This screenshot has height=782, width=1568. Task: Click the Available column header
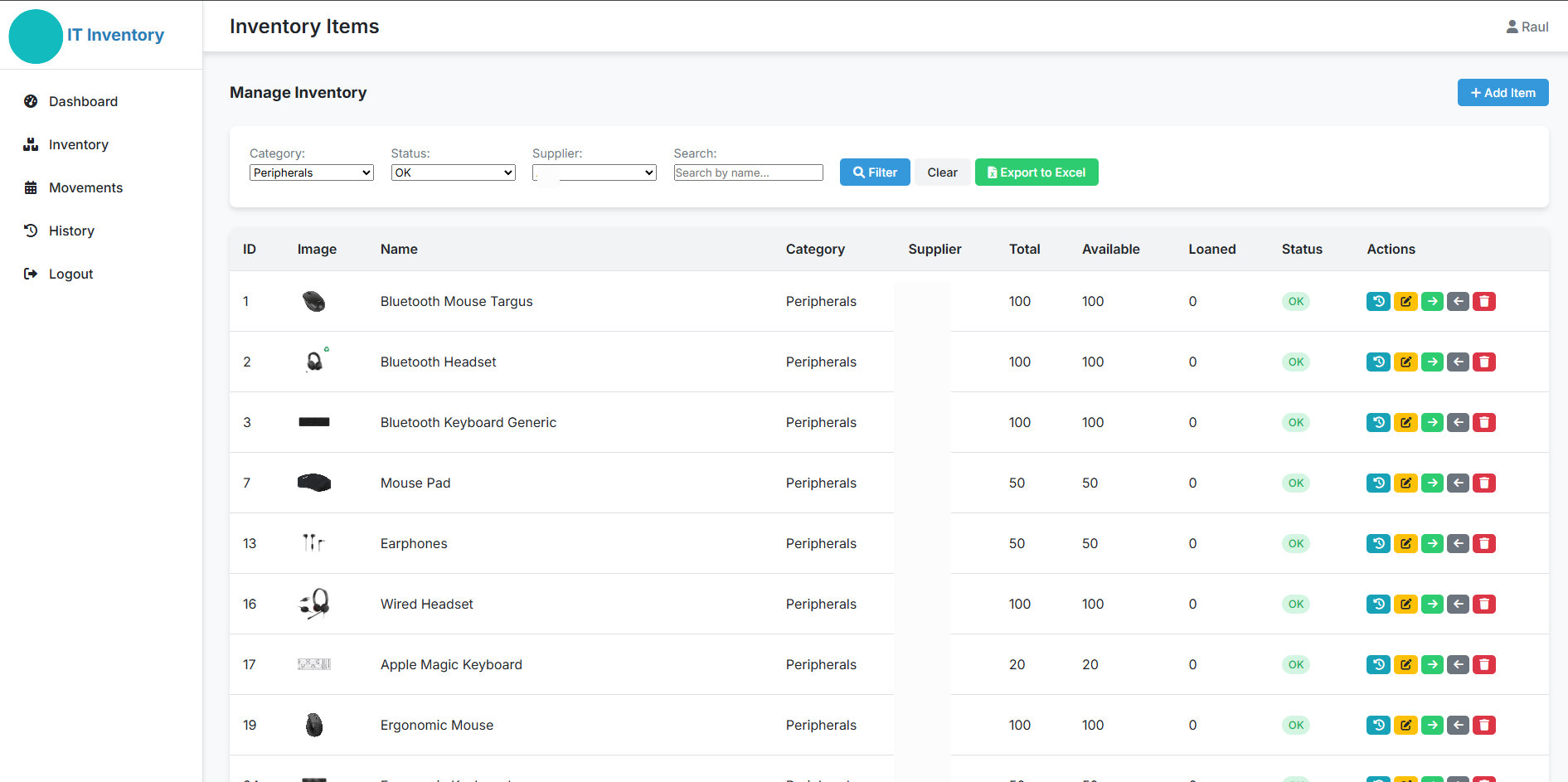click(1111, 249)
